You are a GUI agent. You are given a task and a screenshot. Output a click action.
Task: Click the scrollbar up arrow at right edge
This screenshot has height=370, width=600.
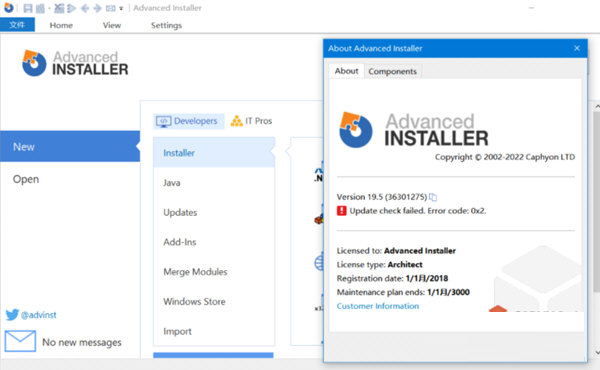(597, 106)
